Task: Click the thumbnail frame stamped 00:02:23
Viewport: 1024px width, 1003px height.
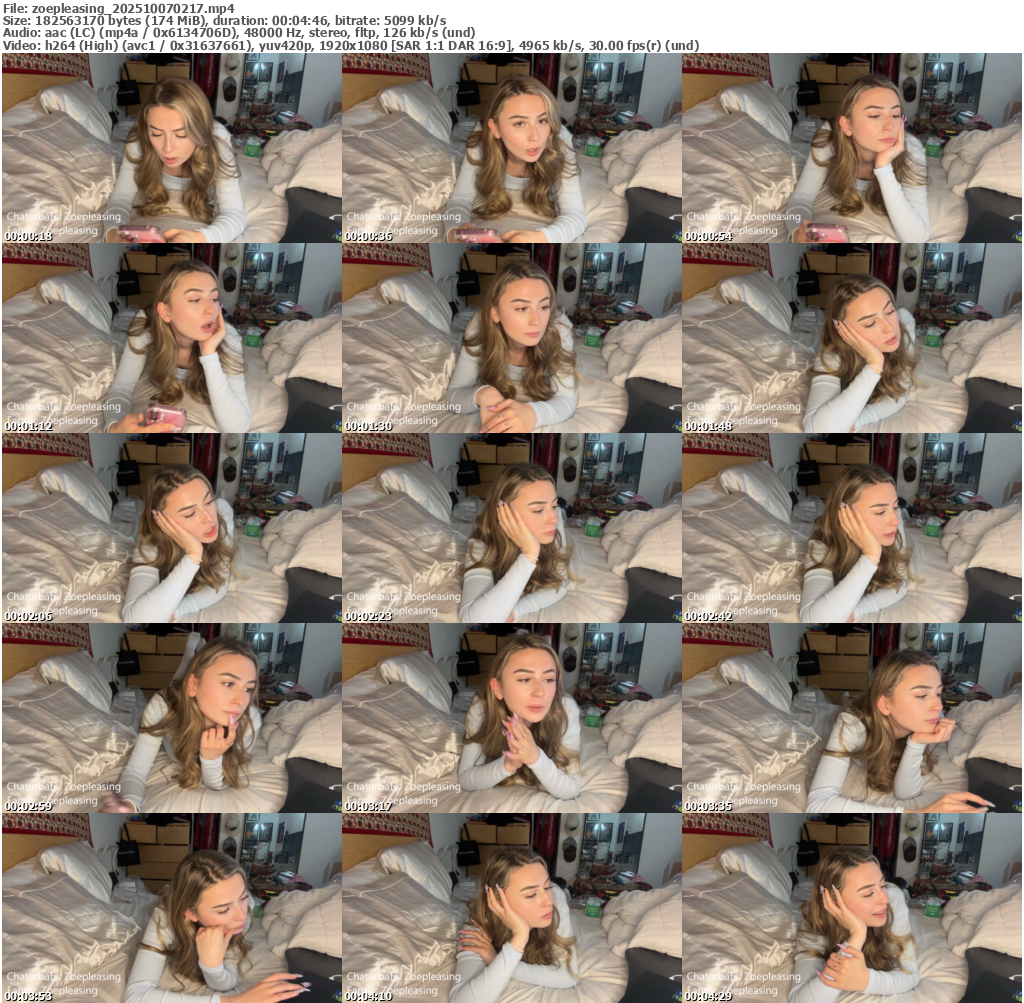Action: 511,528
